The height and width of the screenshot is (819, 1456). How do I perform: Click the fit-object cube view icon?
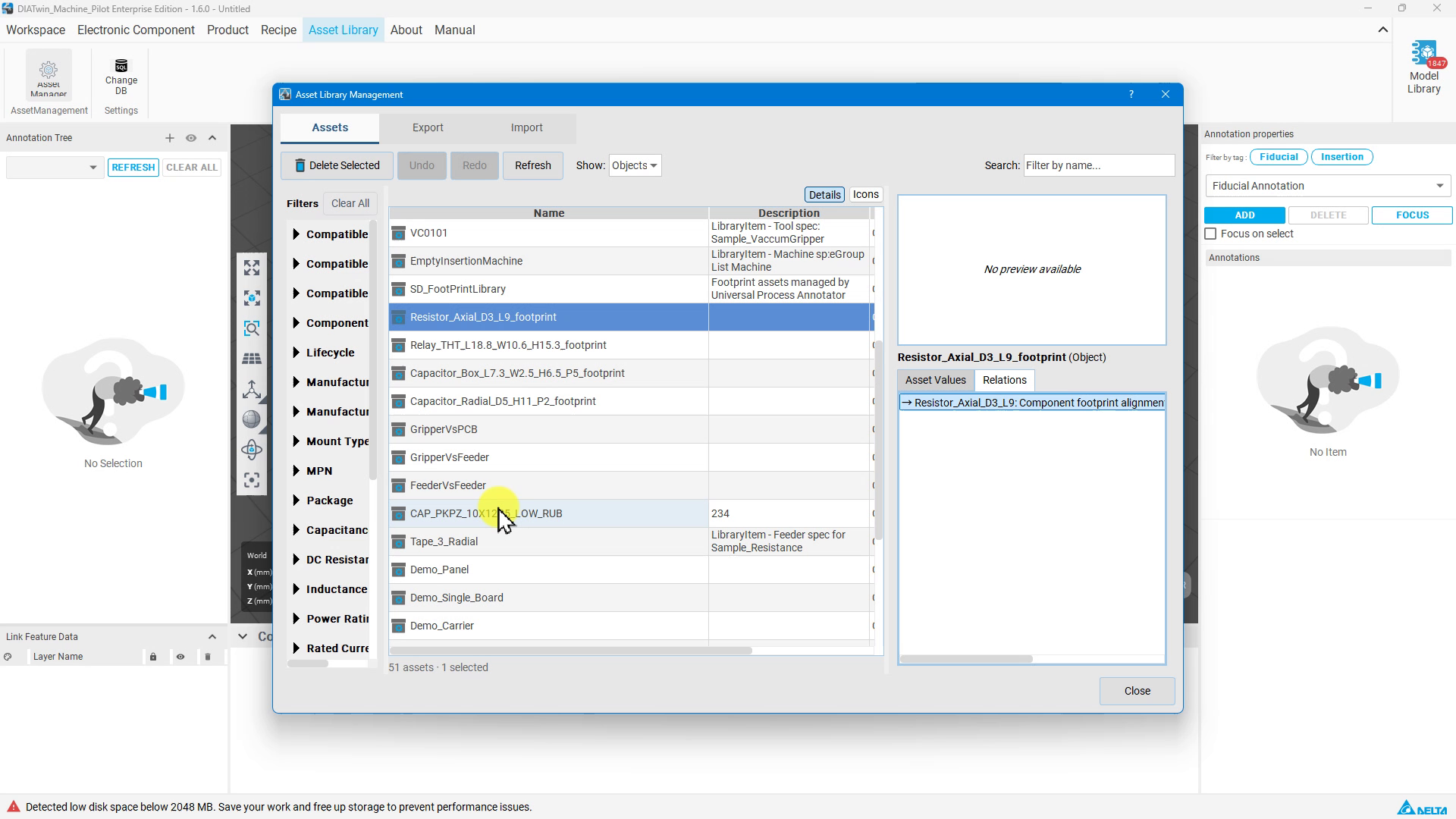(252, 298)
